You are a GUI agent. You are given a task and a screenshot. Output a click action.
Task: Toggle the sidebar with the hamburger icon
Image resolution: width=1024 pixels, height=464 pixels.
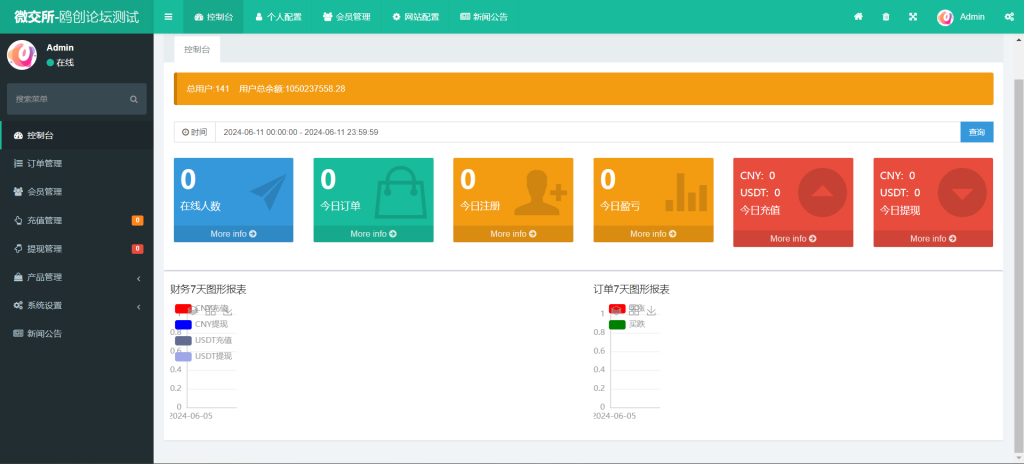[168, 17]
